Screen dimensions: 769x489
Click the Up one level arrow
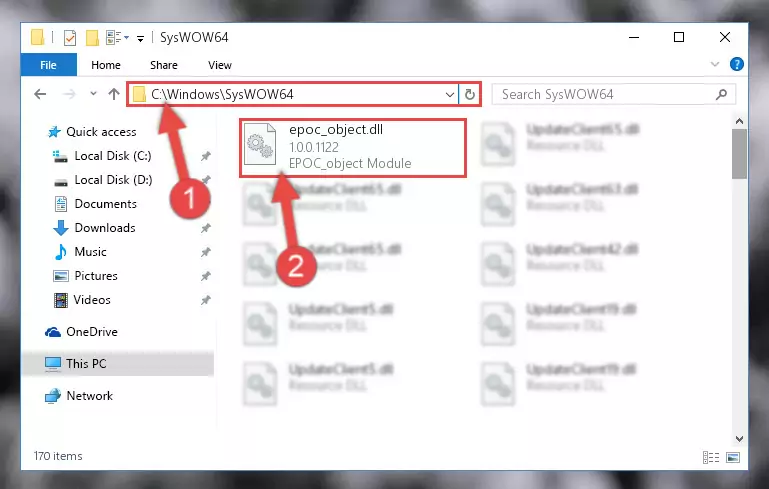click(114, 94)
